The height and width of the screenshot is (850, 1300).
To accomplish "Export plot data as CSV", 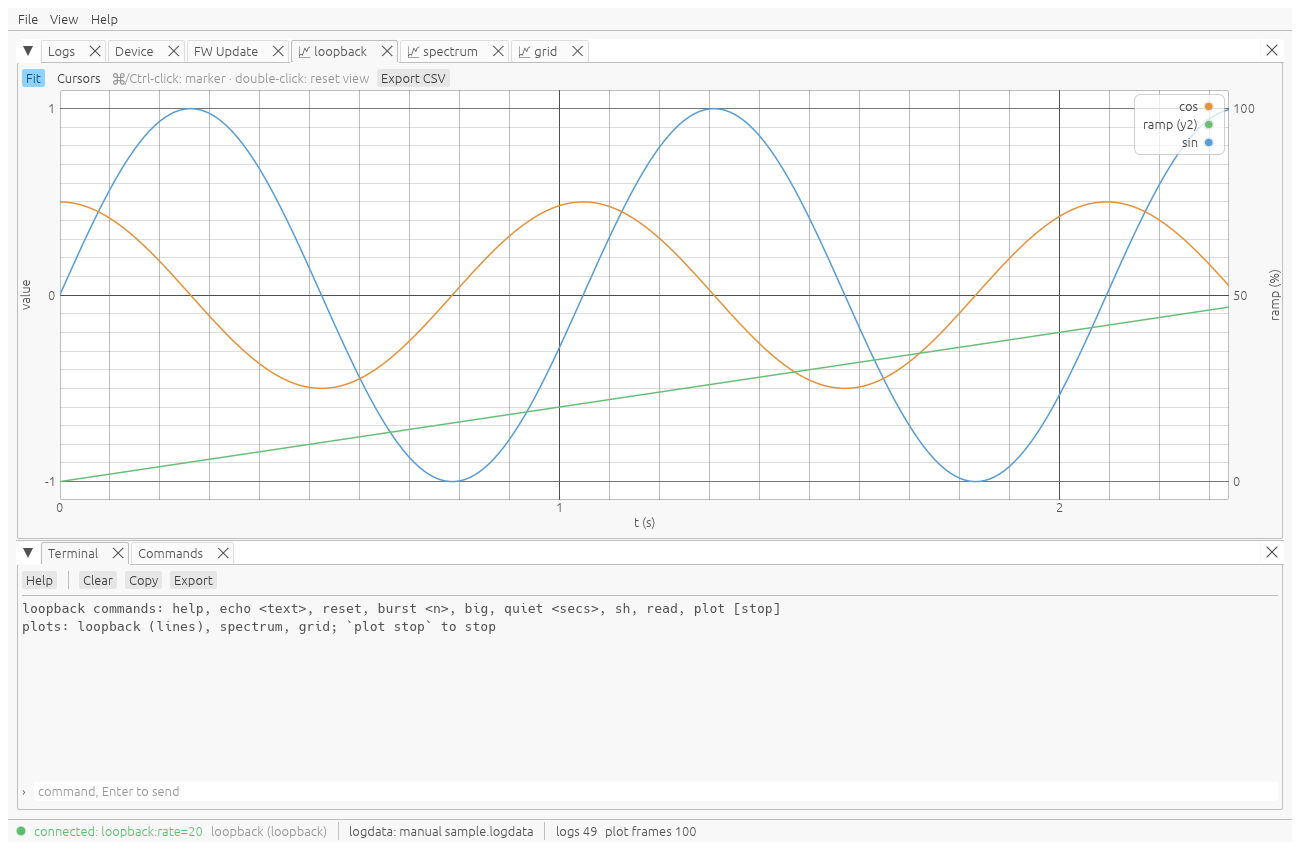I will point(413,78).
